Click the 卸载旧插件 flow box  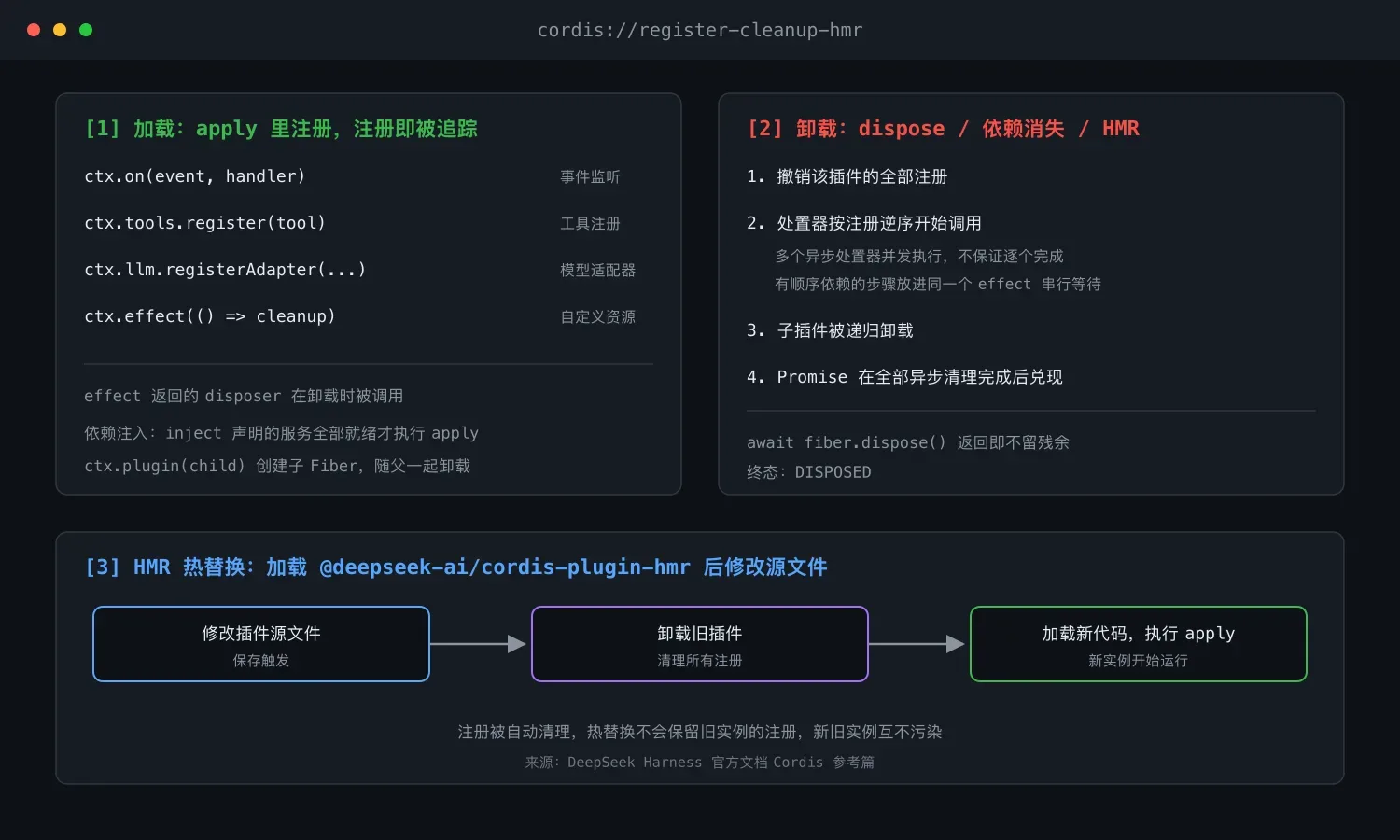pos(700,644)
